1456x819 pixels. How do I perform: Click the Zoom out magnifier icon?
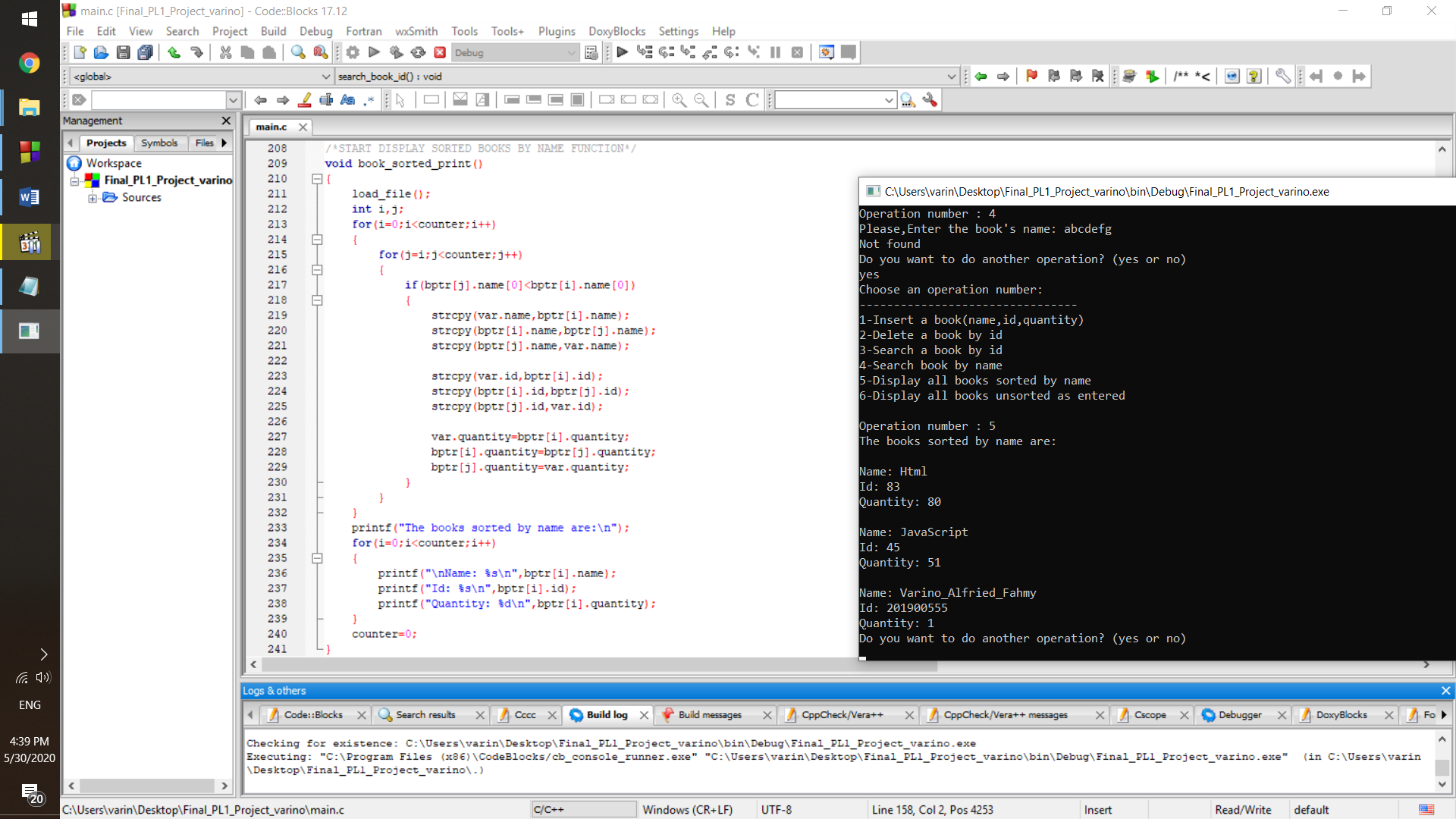[701, 100]
